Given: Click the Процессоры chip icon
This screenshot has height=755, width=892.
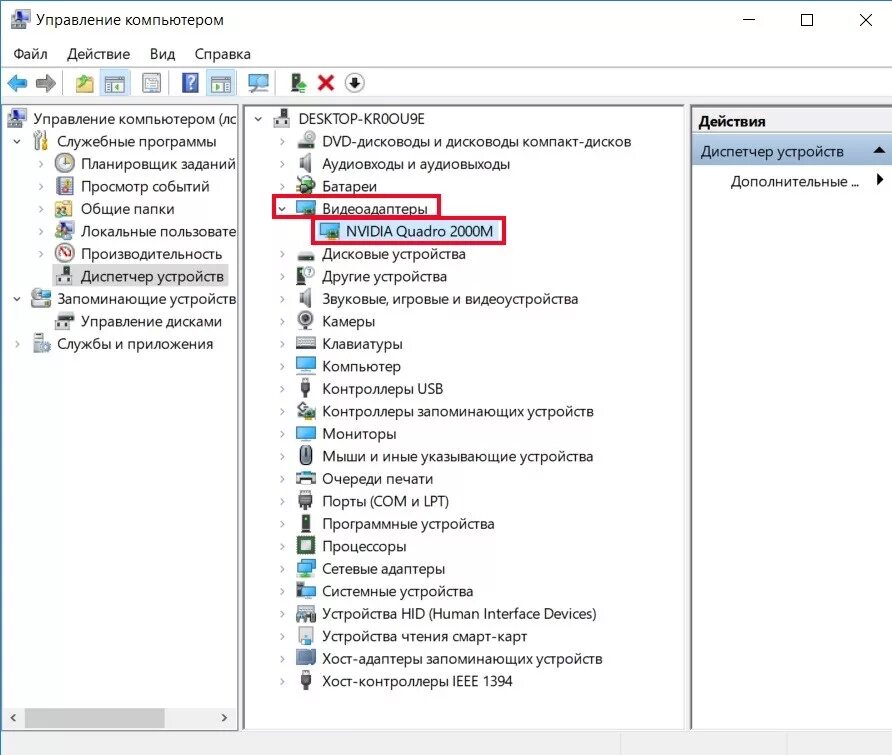Looking at the screenshot, I should pos(305,546).
